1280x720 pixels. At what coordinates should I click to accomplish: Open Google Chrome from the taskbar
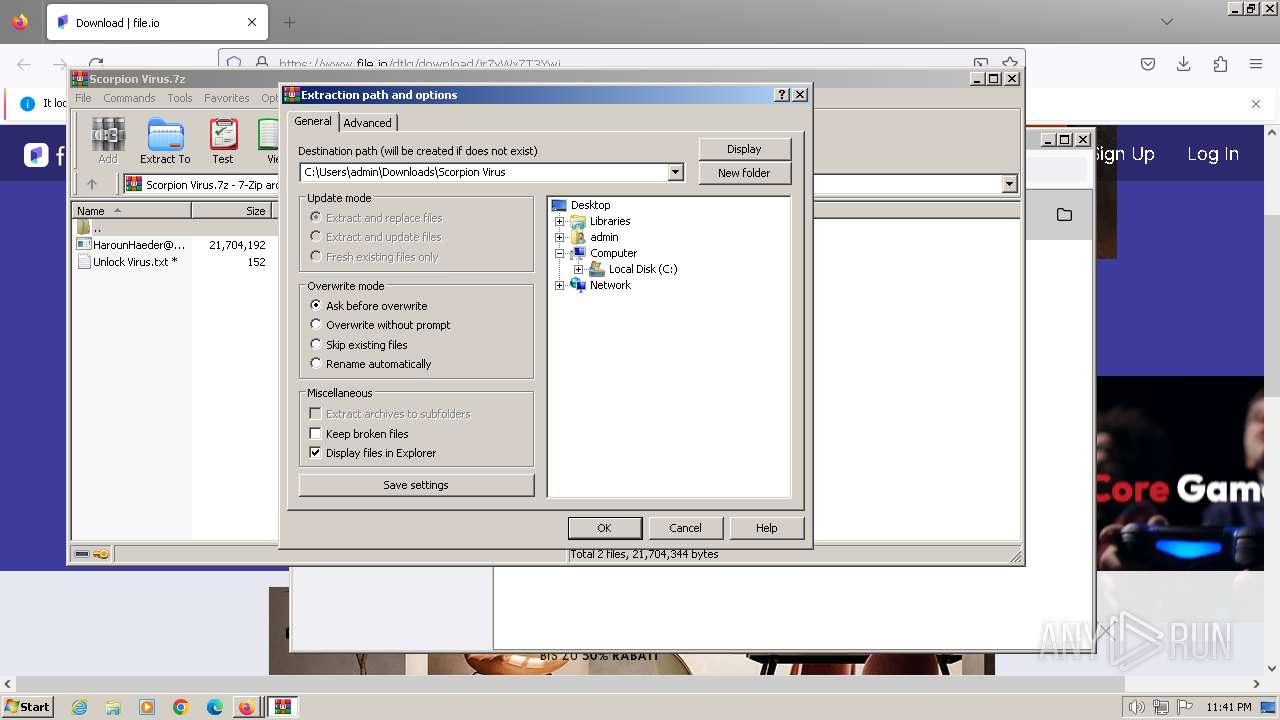pos(181,707)
